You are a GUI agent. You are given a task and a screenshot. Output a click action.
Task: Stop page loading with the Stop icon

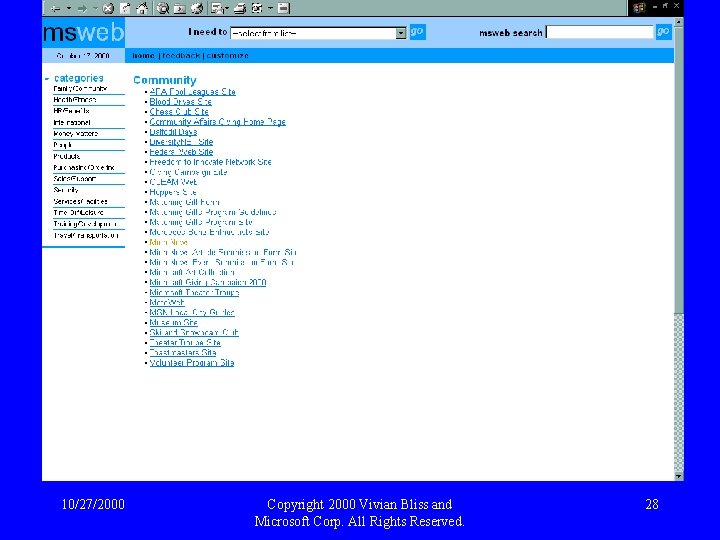click(x=108, y=8)
